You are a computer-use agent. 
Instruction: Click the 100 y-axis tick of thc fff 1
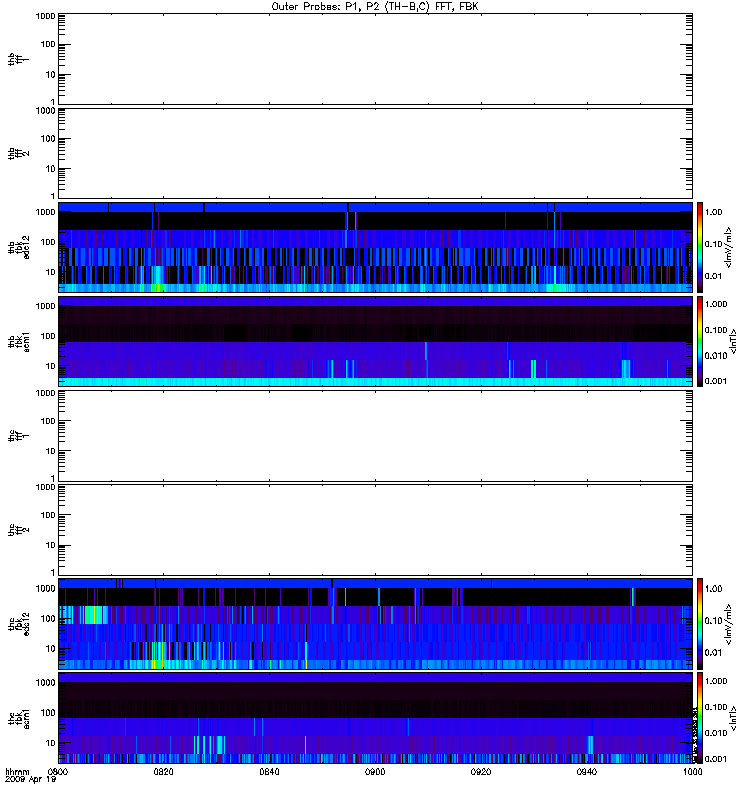click(48, 421)
